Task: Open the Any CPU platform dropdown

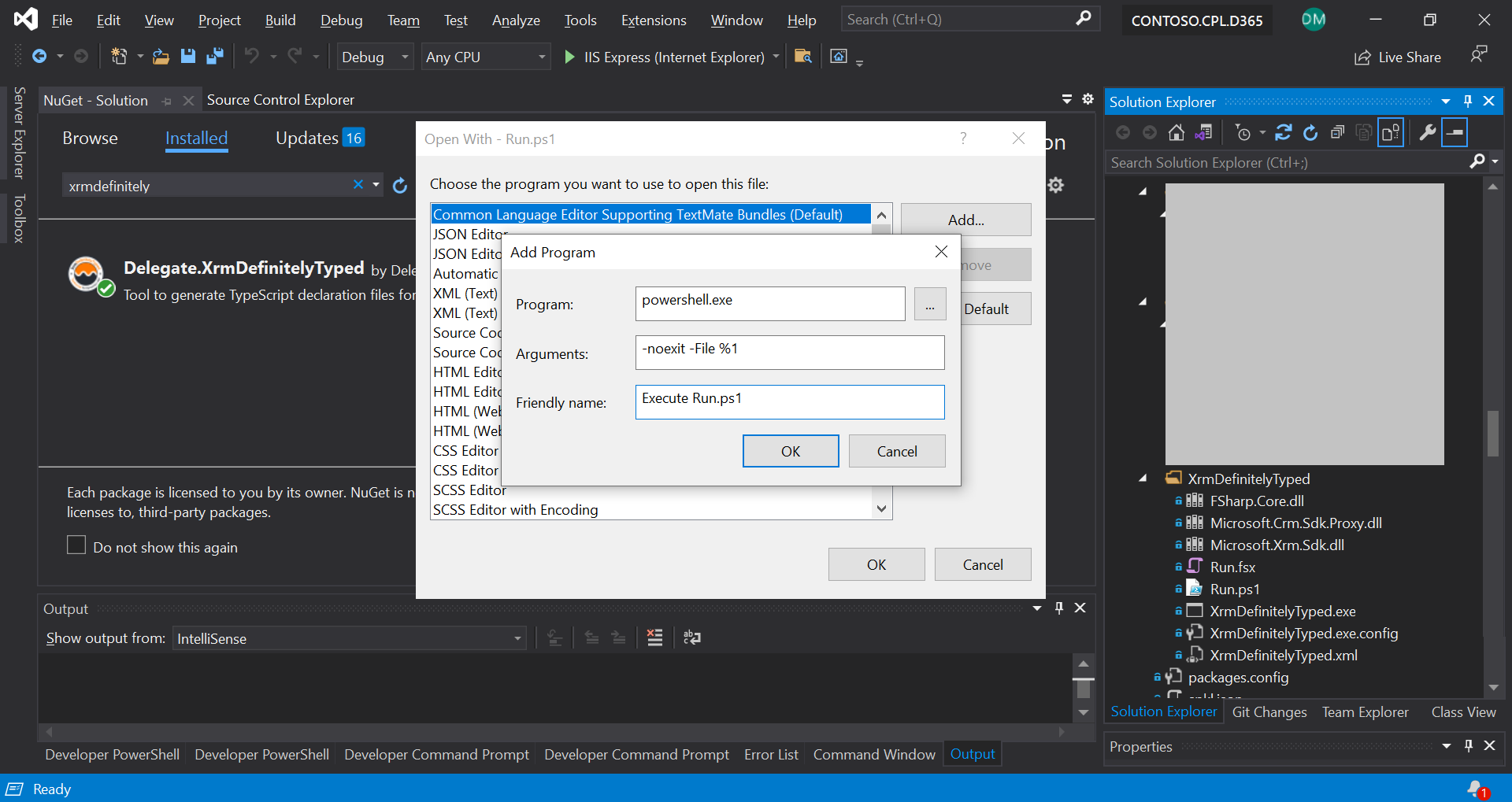Action: coord(485,57)
